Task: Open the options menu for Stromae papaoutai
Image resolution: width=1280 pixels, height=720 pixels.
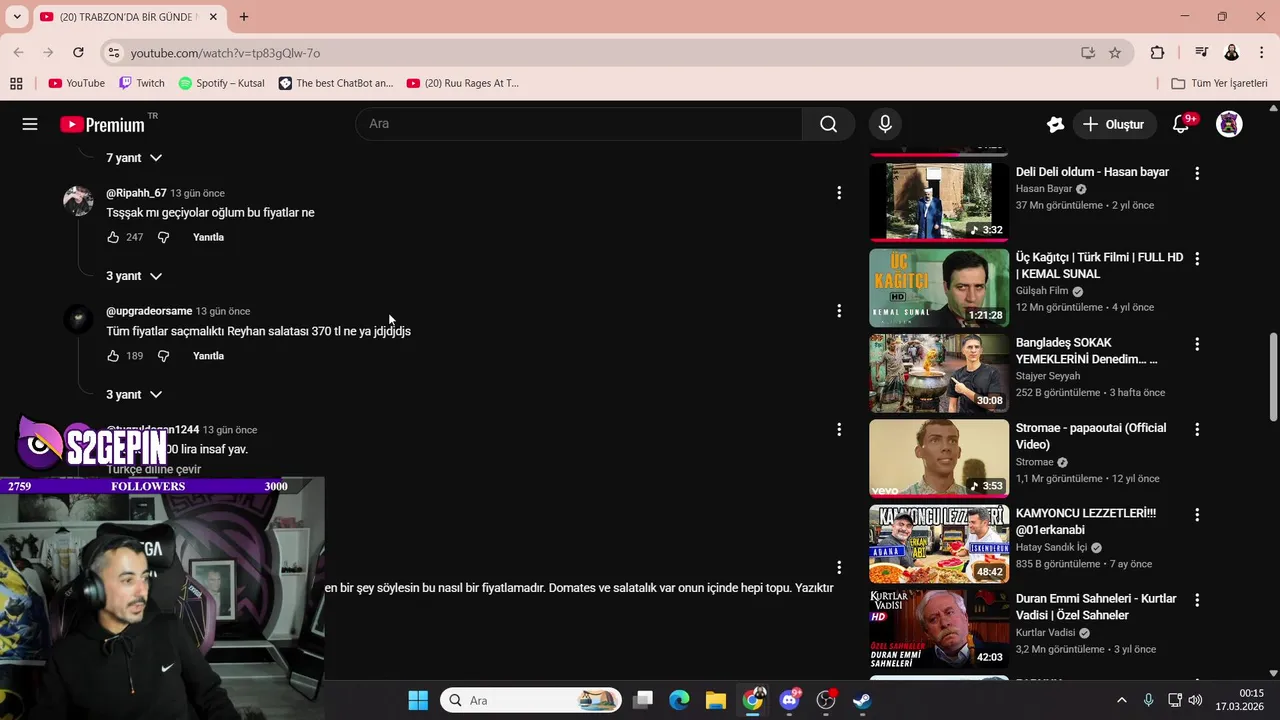Action: (x=1197, y=429)
